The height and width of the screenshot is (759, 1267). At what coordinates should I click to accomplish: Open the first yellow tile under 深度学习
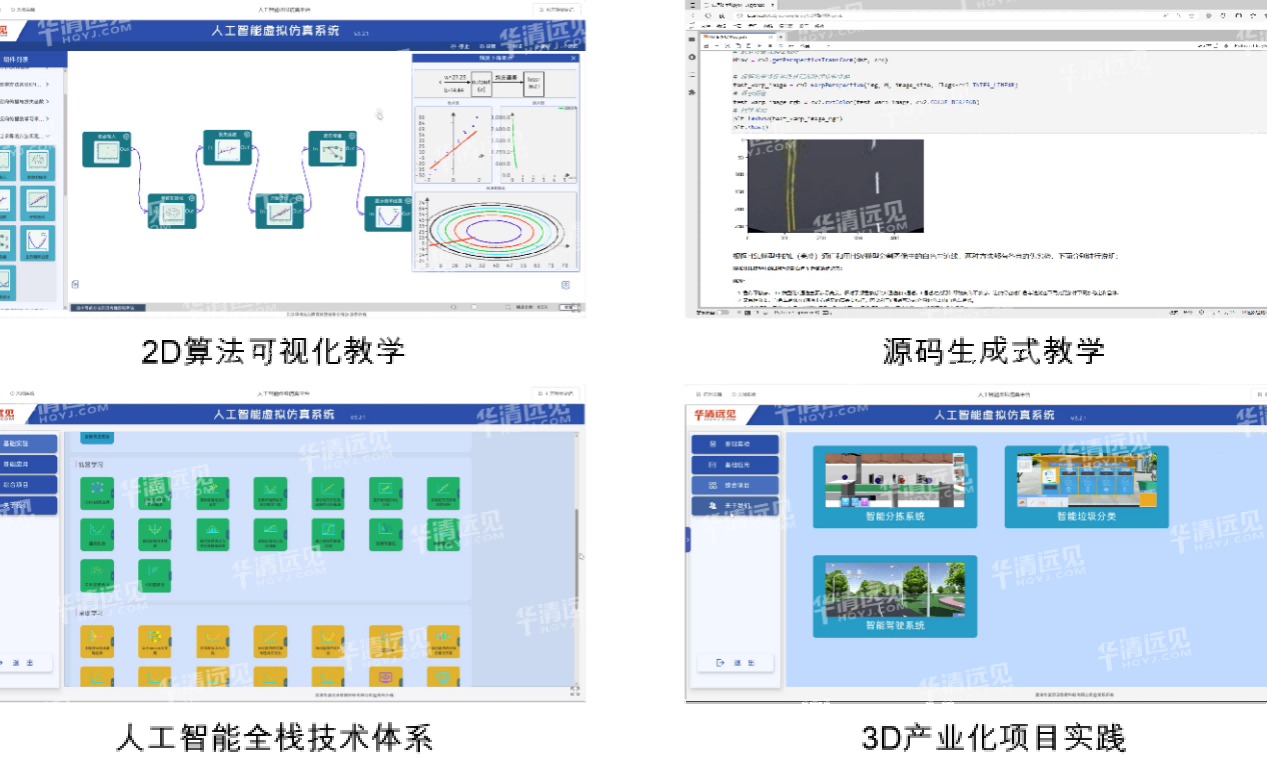(97, 641)
